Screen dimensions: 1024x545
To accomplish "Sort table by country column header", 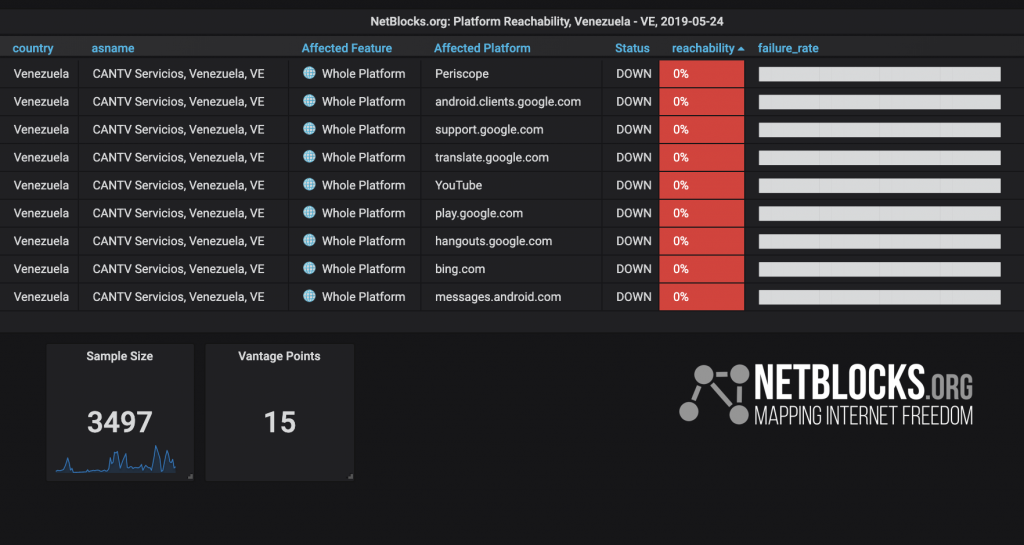I will [33, 48].
